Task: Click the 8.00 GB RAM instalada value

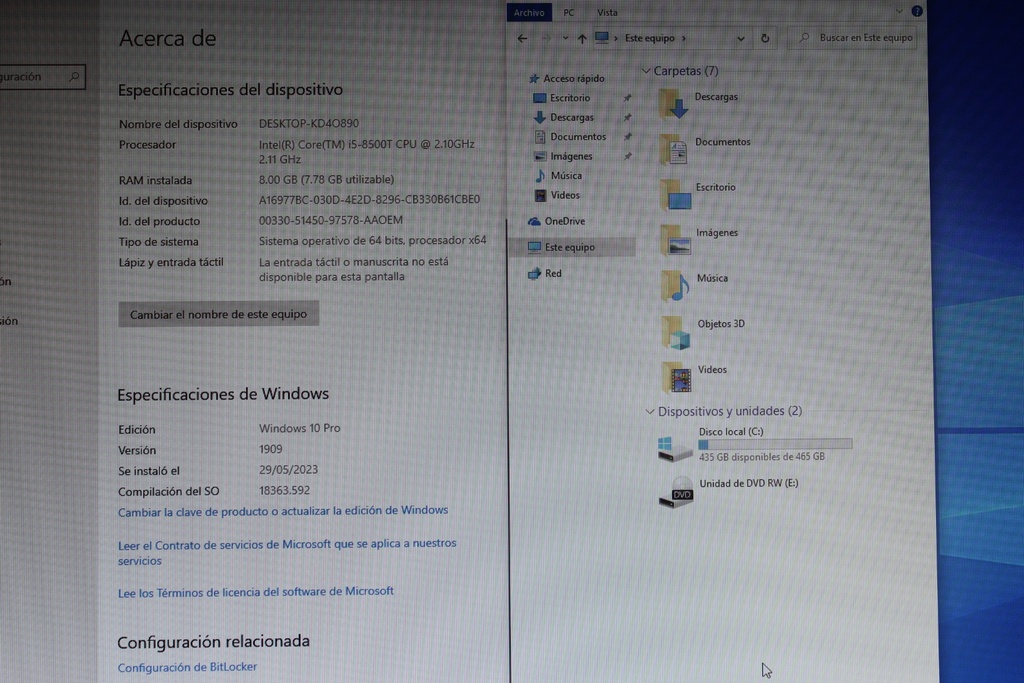Action: coord(327,180)
